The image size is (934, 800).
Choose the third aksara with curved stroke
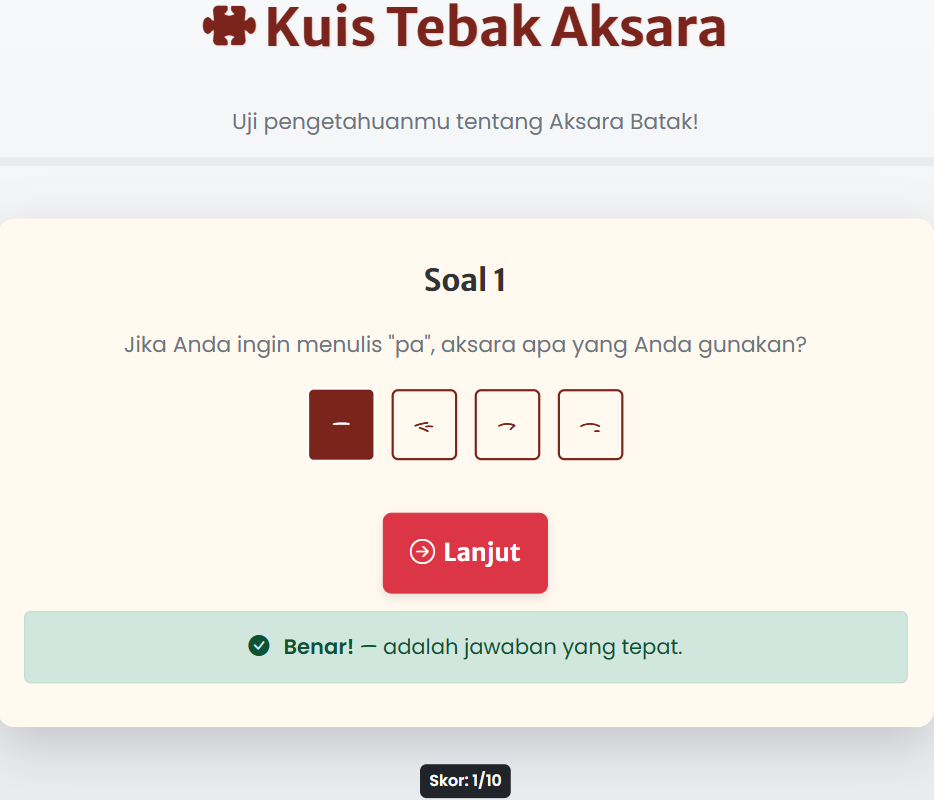click(507, 424)
